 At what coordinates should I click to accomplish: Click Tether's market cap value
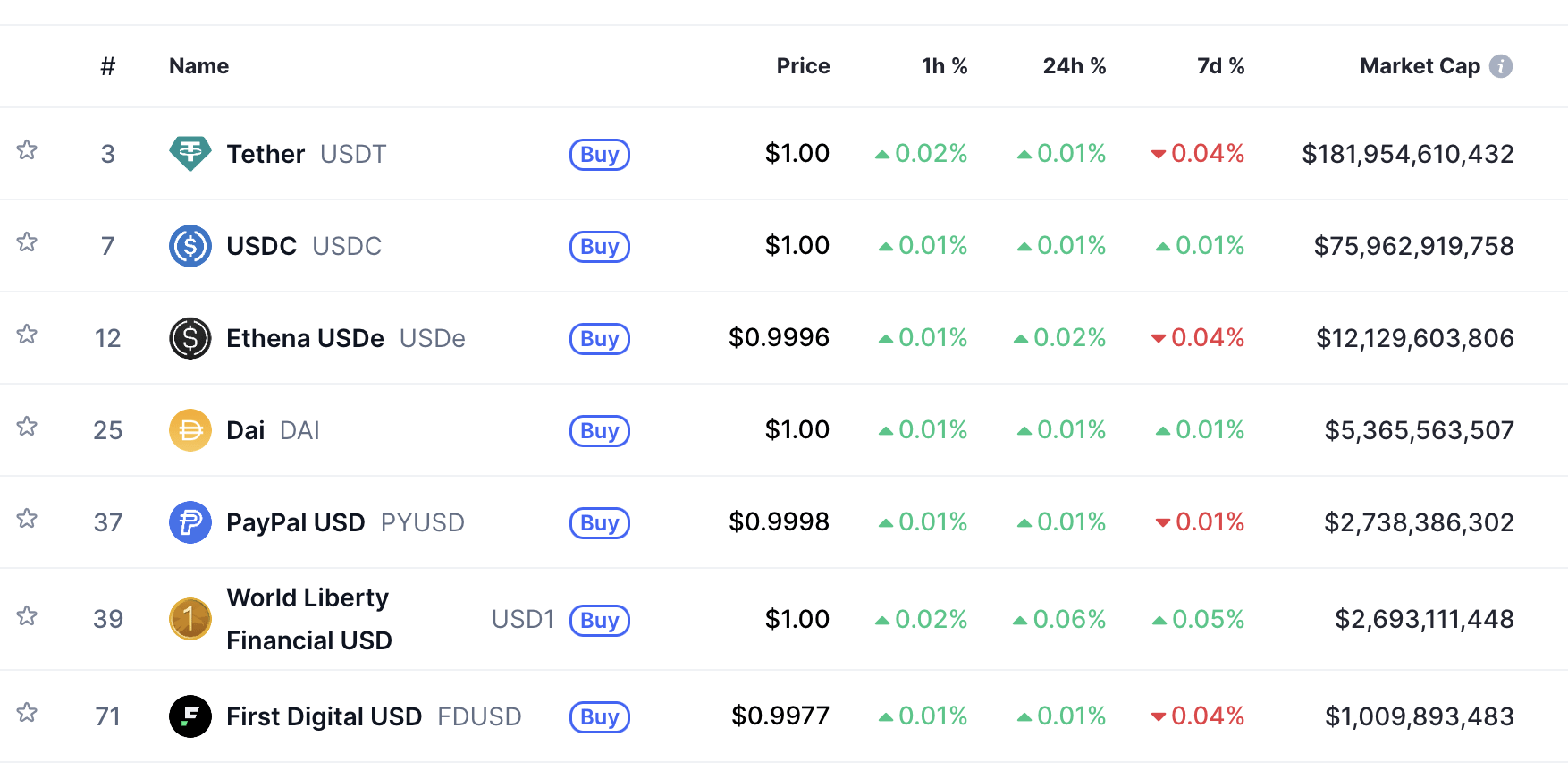click(1407, 154)
